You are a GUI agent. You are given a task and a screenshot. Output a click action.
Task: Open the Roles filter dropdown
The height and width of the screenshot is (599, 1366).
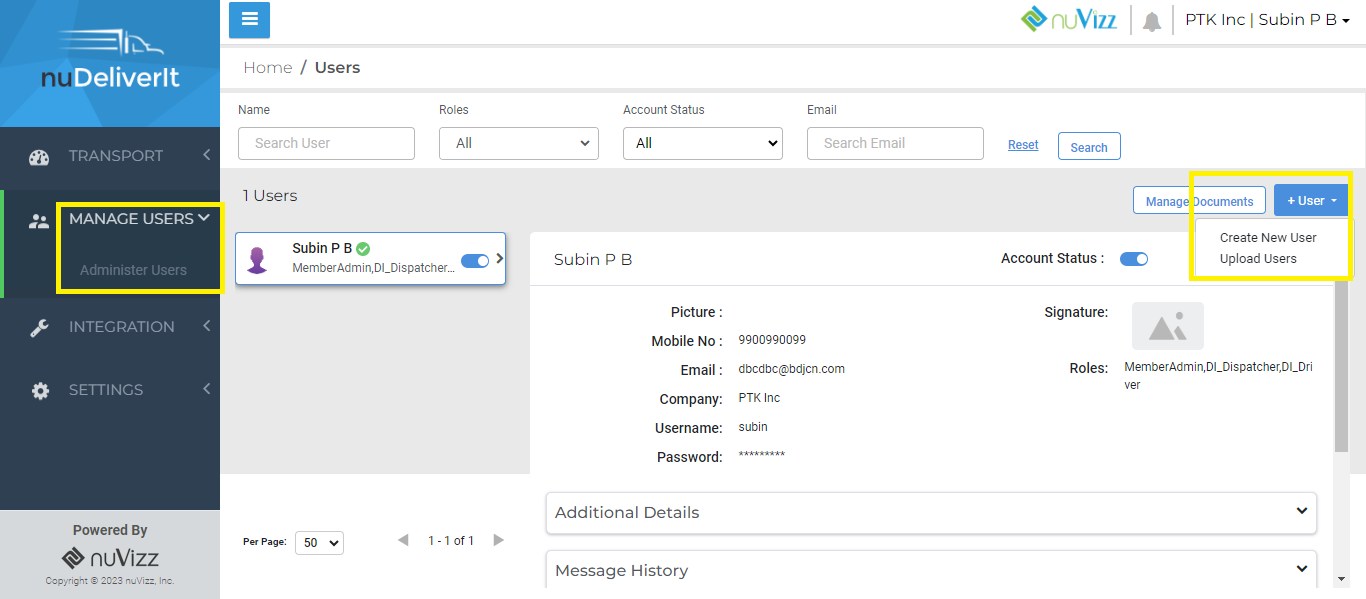[x=518, y=143]
